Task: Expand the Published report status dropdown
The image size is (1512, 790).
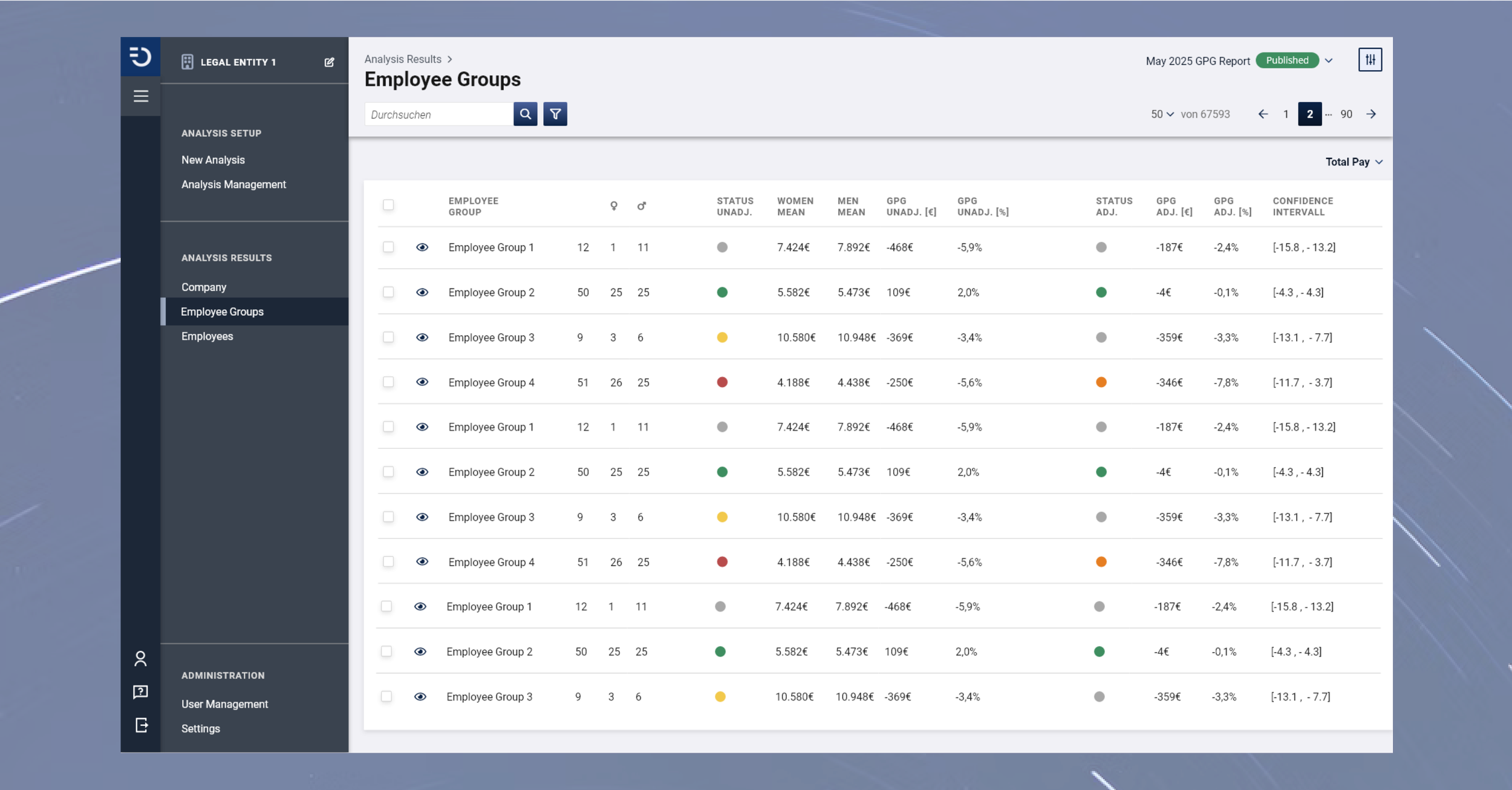Action: tap(1329, 60)
